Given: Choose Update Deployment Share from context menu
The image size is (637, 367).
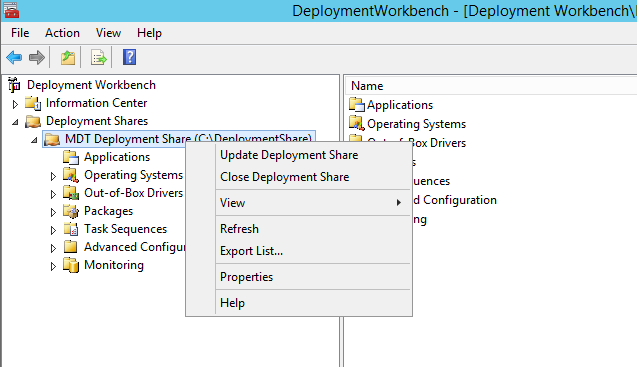Looking at the screenshot, I should tap(313, 155).
